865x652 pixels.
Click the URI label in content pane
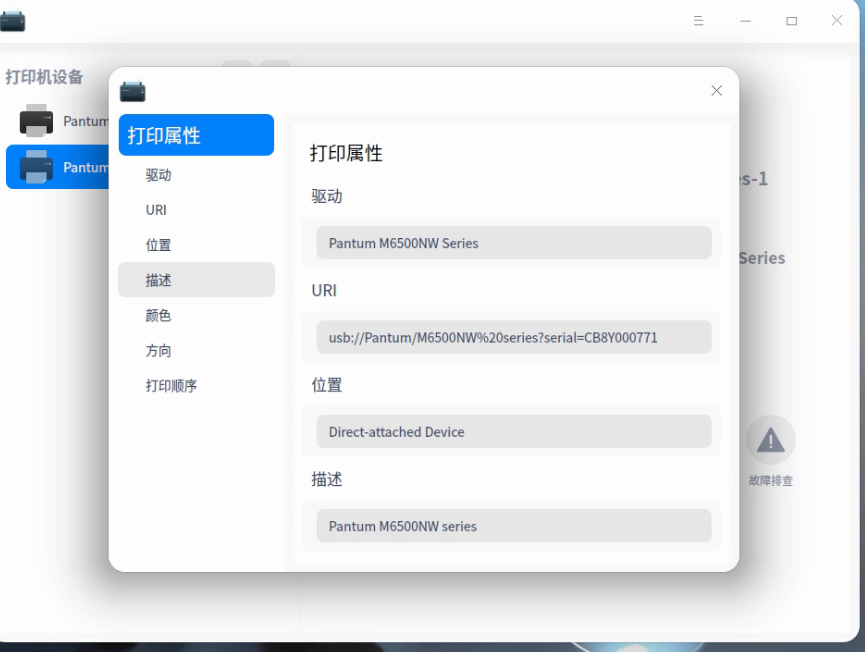click(x=324, y=290)
